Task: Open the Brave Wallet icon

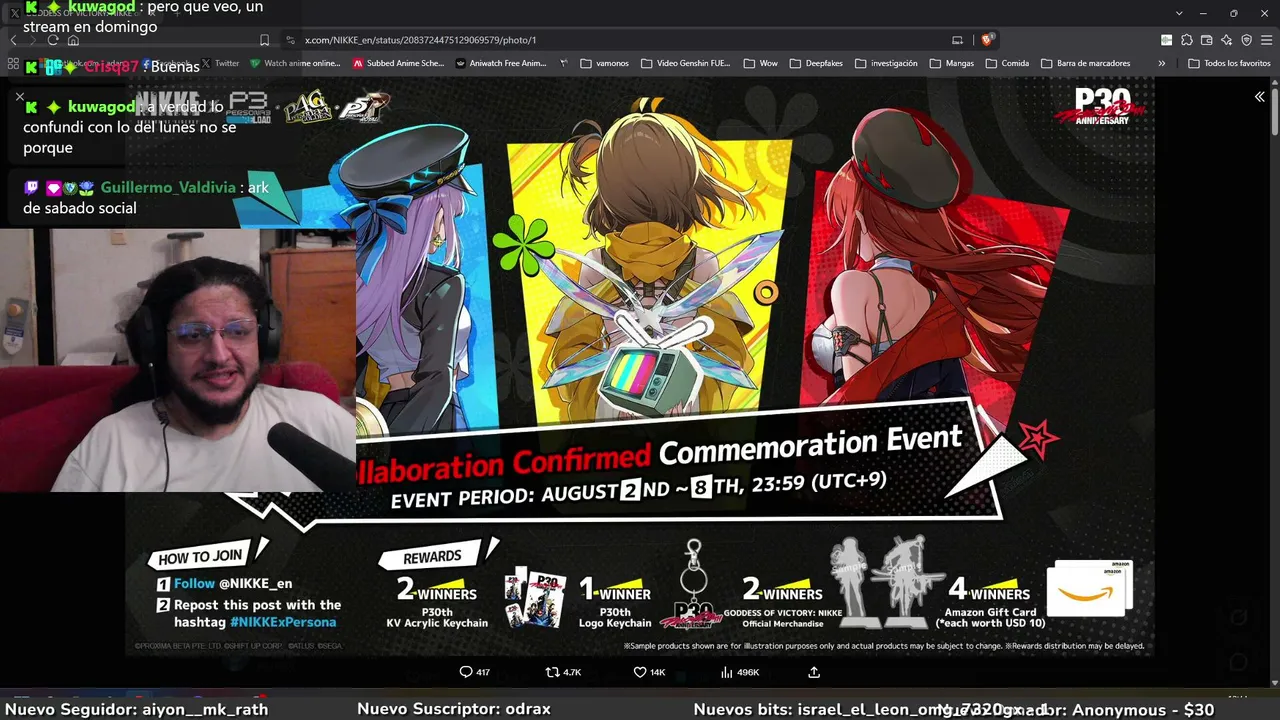Action: click(x=1206, y=40)
